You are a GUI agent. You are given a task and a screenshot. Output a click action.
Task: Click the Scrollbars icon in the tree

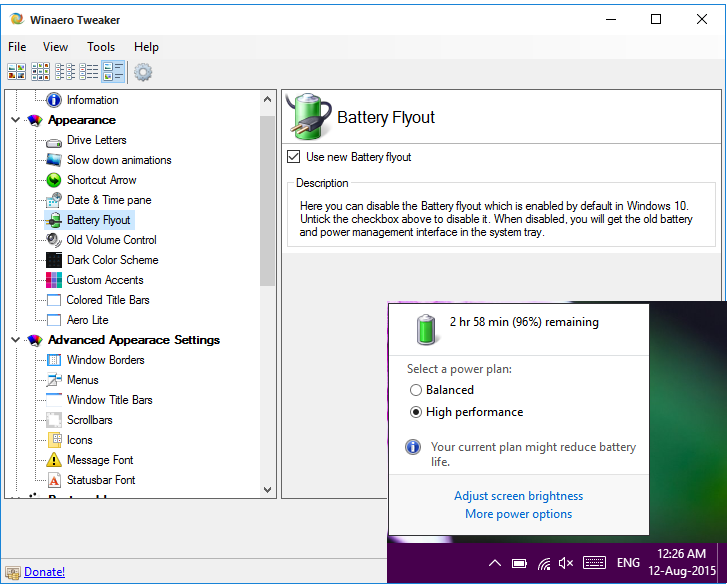tap(54, 420)
